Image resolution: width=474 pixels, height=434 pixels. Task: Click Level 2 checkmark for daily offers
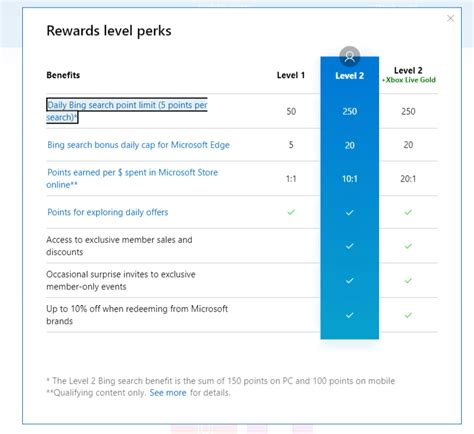pos(349,212)
